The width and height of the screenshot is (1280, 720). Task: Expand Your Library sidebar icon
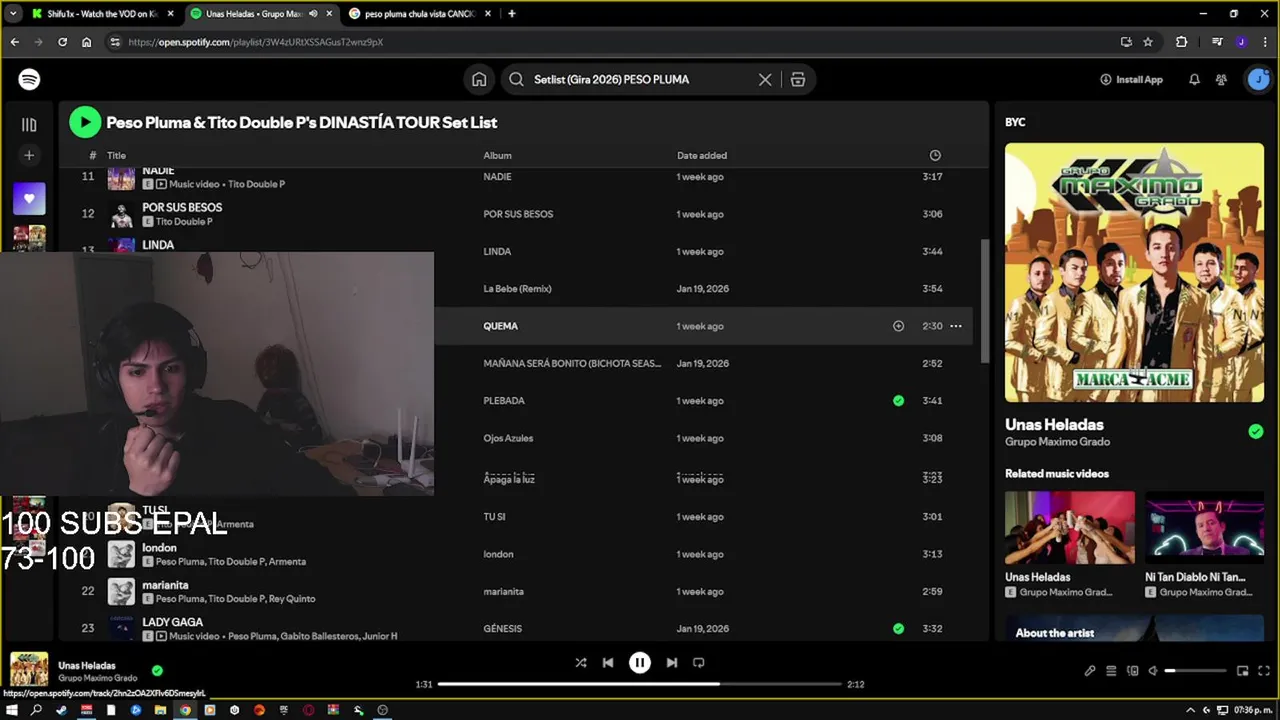click(29, 125)
